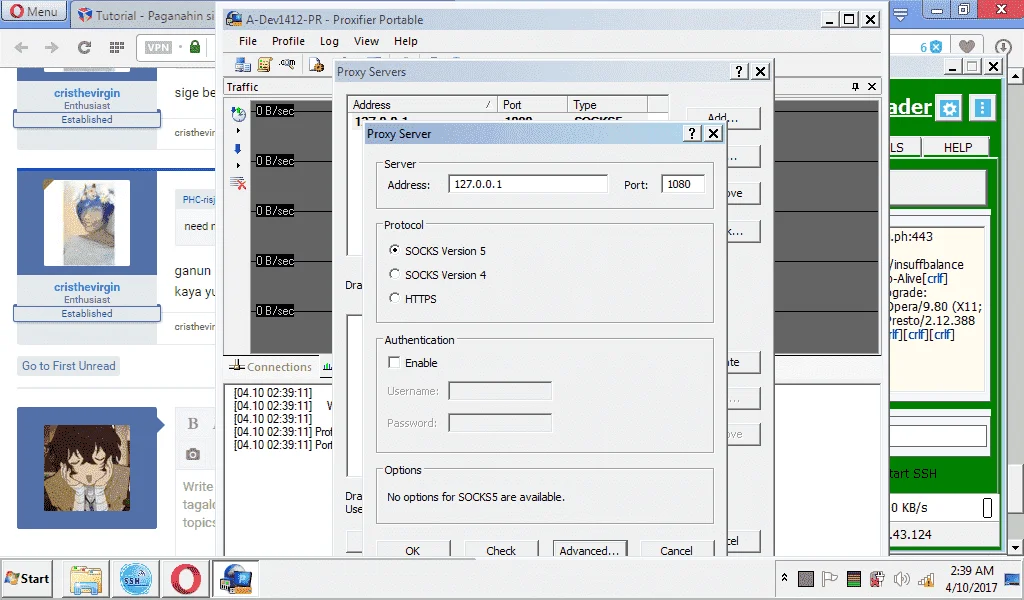
Task: Click the server Address field
Action: pyautogui.click(x=528, y=184)
